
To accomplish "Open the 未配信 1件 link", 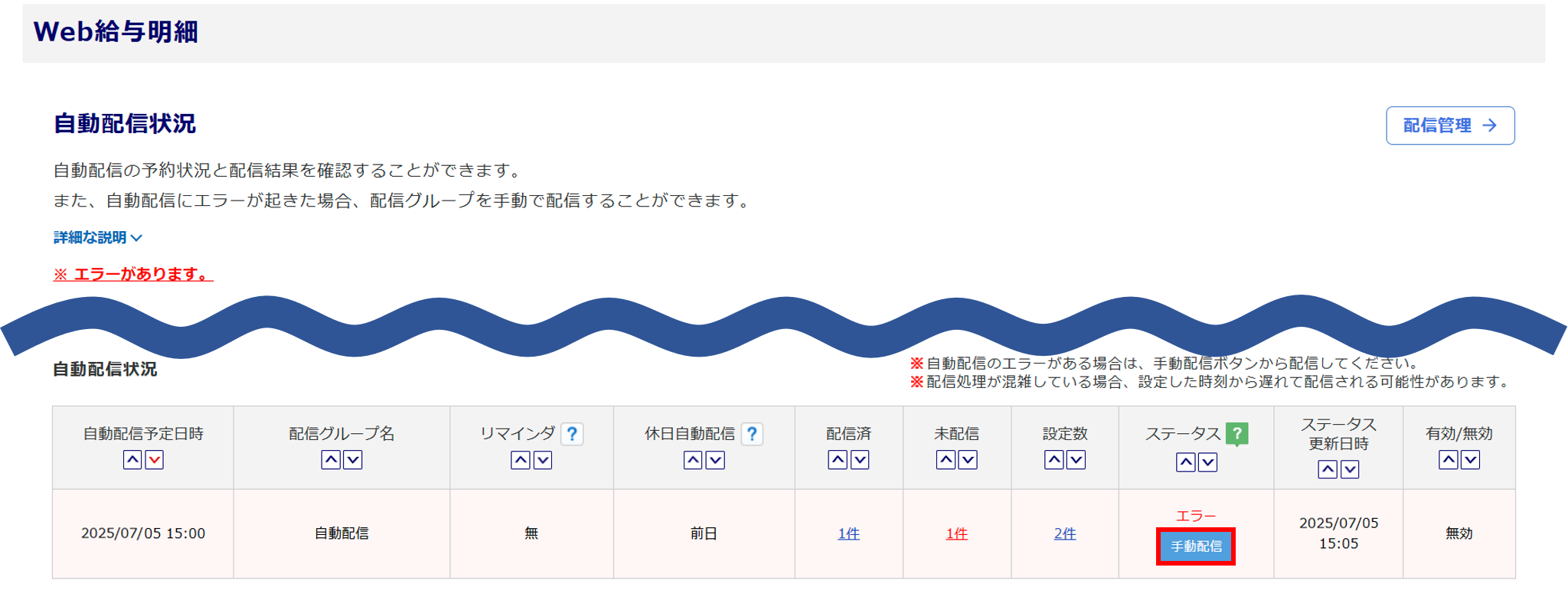I will [x=956, y=533].
